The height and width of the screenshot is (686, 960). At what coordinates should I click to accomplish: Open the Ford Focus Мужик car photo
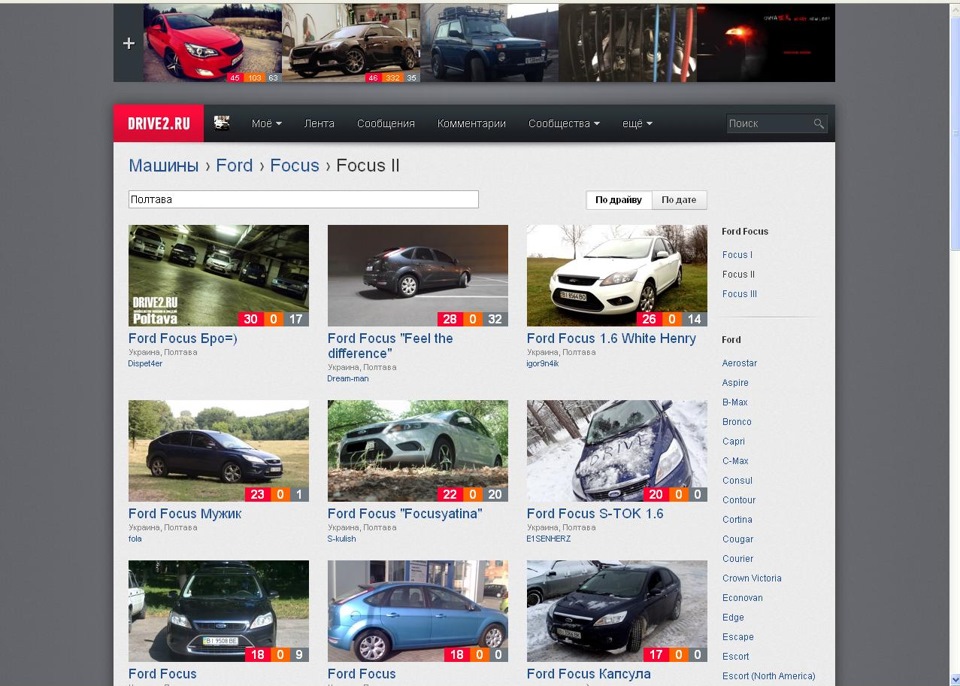219,451
